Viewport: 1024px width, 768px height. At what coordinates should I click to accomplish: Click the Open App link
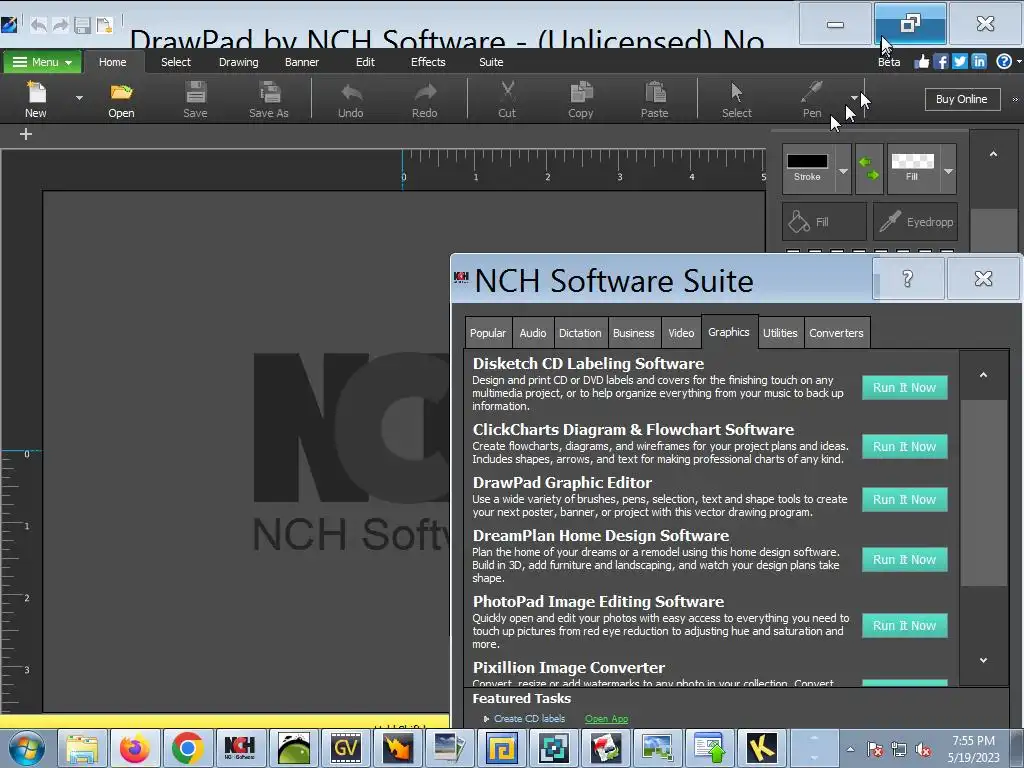point(606,718)
